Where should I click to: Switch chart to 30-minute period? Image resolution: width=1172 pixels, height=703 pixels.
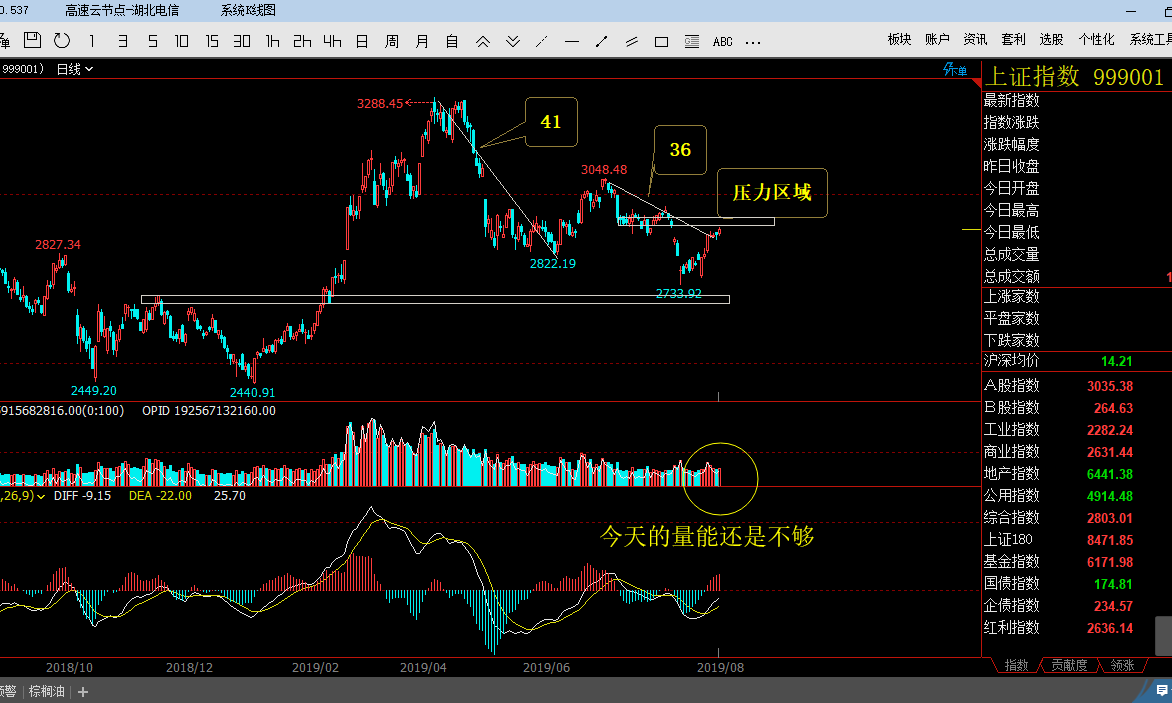[241, 41]
